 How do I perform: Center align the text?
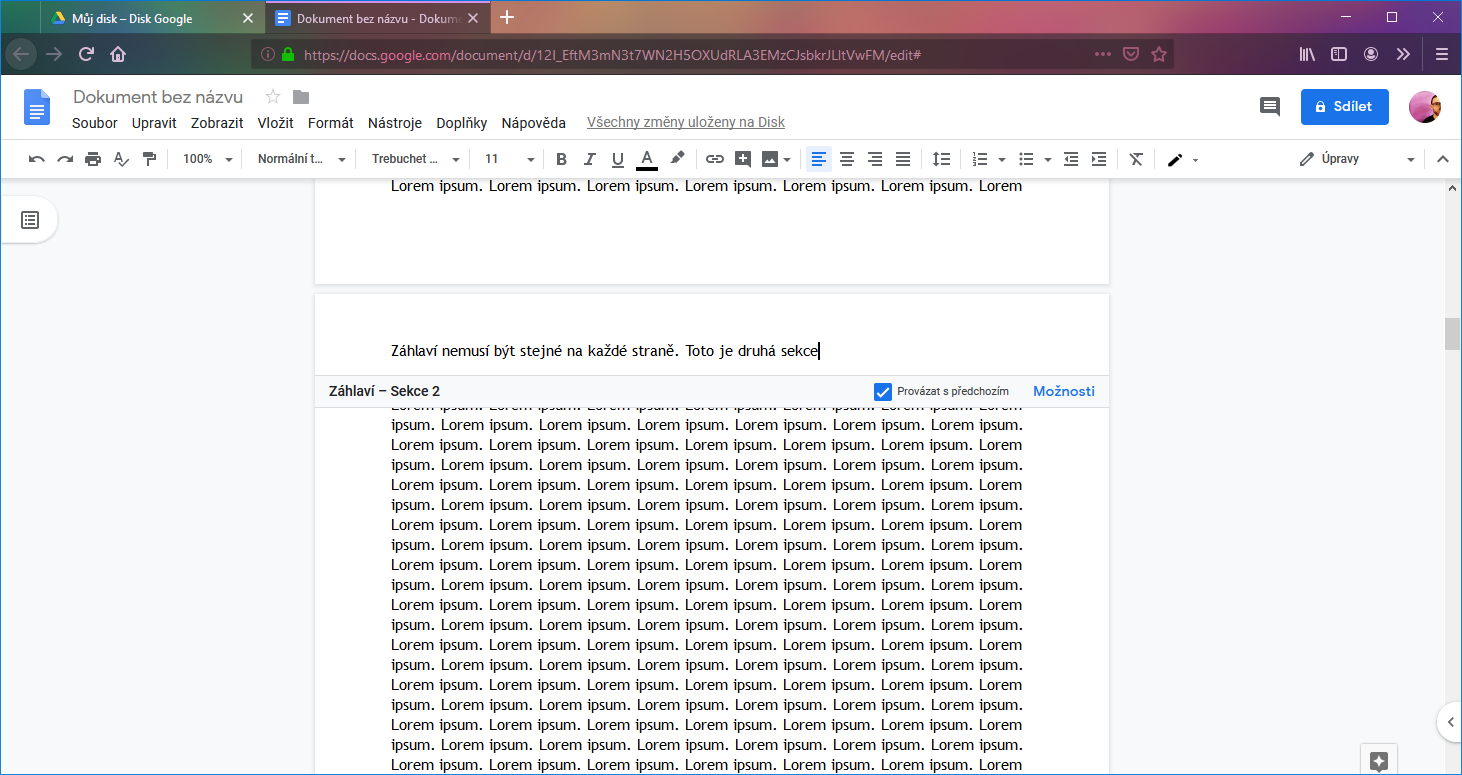click(x=847, y=159)
